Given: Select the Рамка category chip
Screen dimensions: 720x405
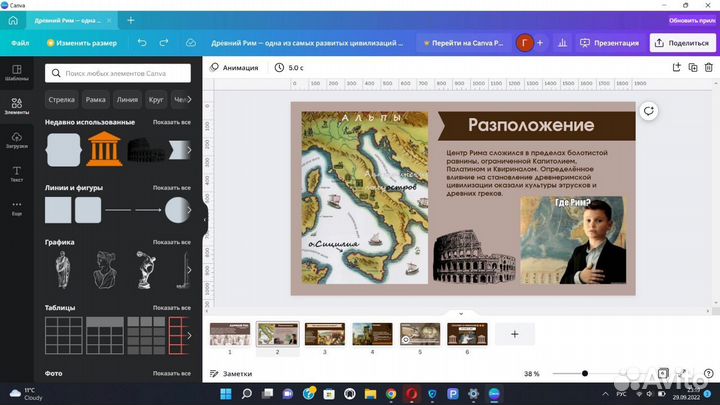Looking at the screenshot, I should [95, 100].
